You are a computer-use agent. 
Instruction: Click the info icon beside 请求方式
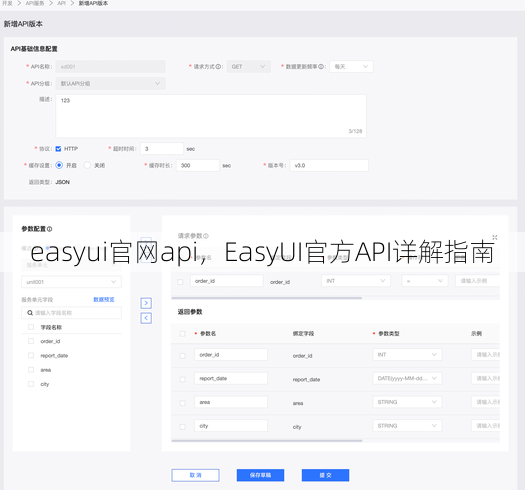(x=218, y=67)
